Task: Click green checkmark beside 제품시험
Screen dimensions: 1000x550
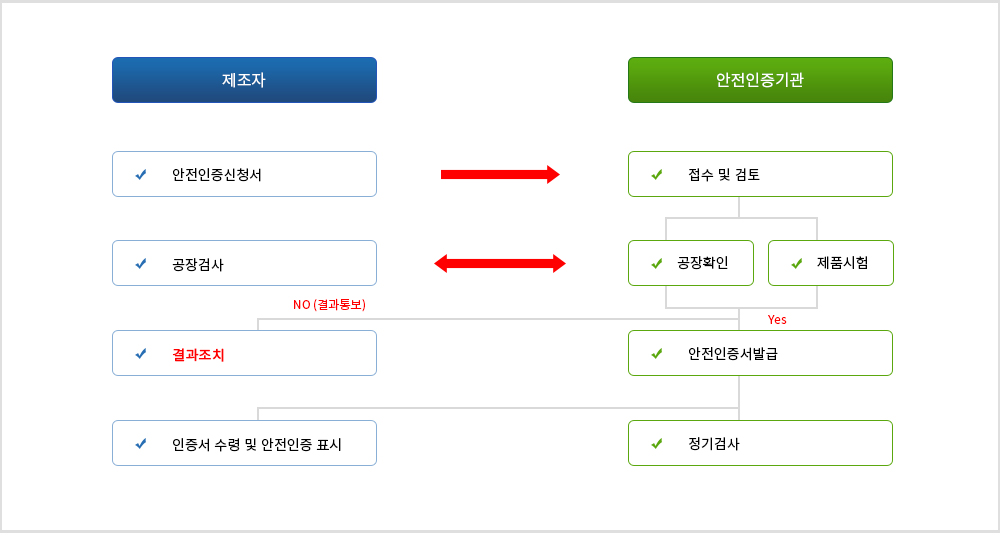Action: click(x=797, y=264)
